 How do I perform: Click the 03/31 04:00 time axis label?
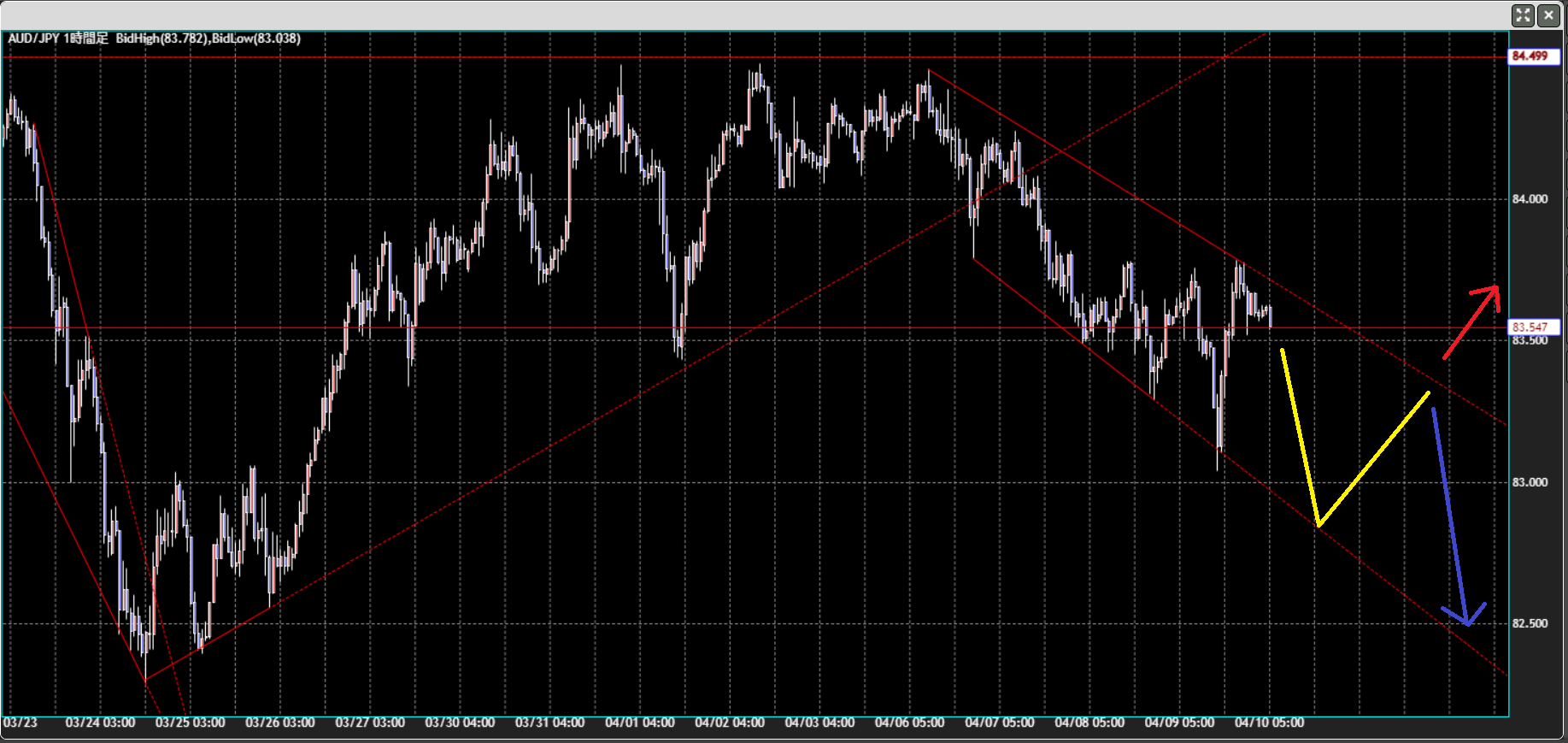click(x=549, y=723)
